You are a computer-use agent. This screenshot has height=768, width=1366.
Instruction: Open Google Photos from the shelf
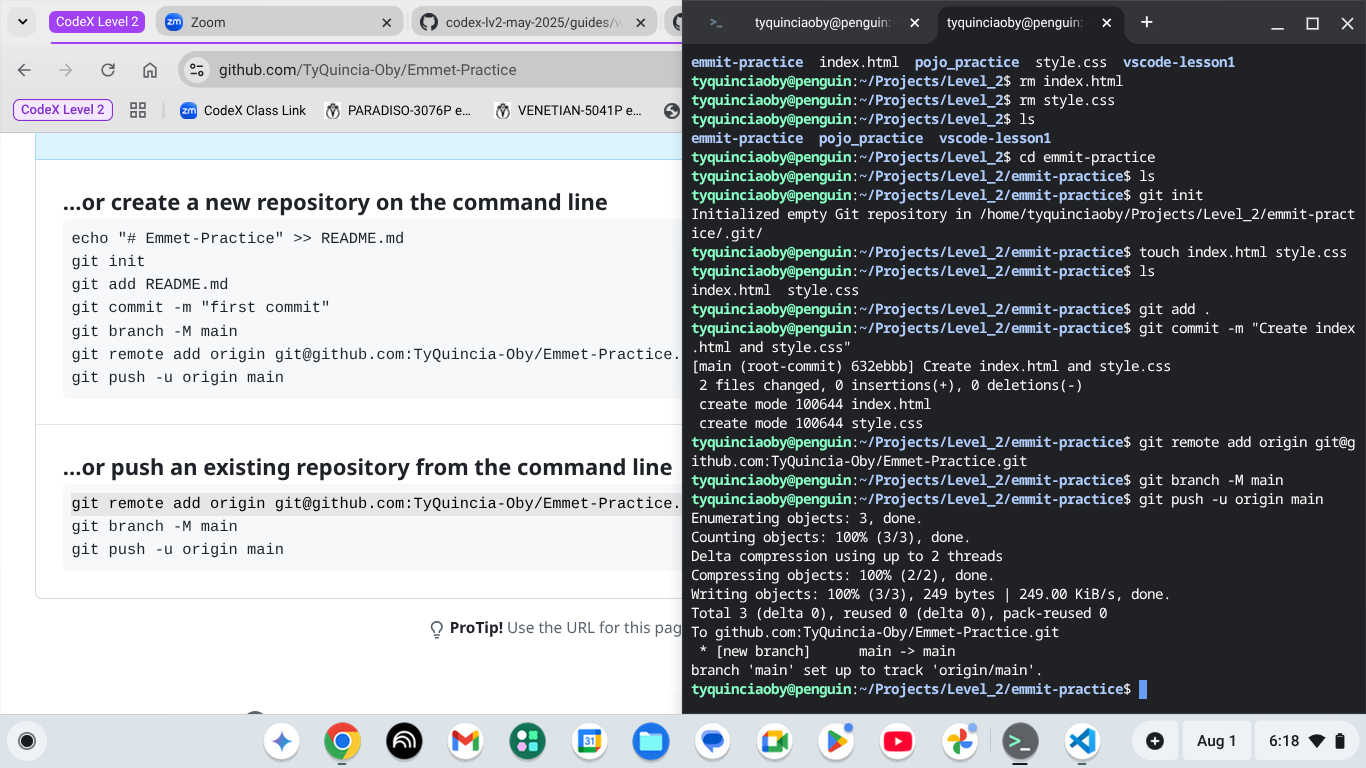click(960, 741)
